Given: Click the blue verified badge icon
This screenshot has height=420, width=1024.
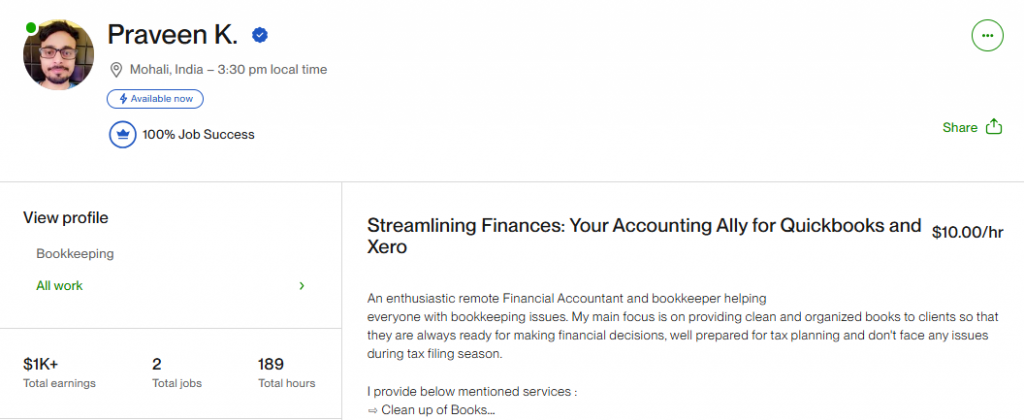Looking at the screenshot, I should (x=260, y=35).
